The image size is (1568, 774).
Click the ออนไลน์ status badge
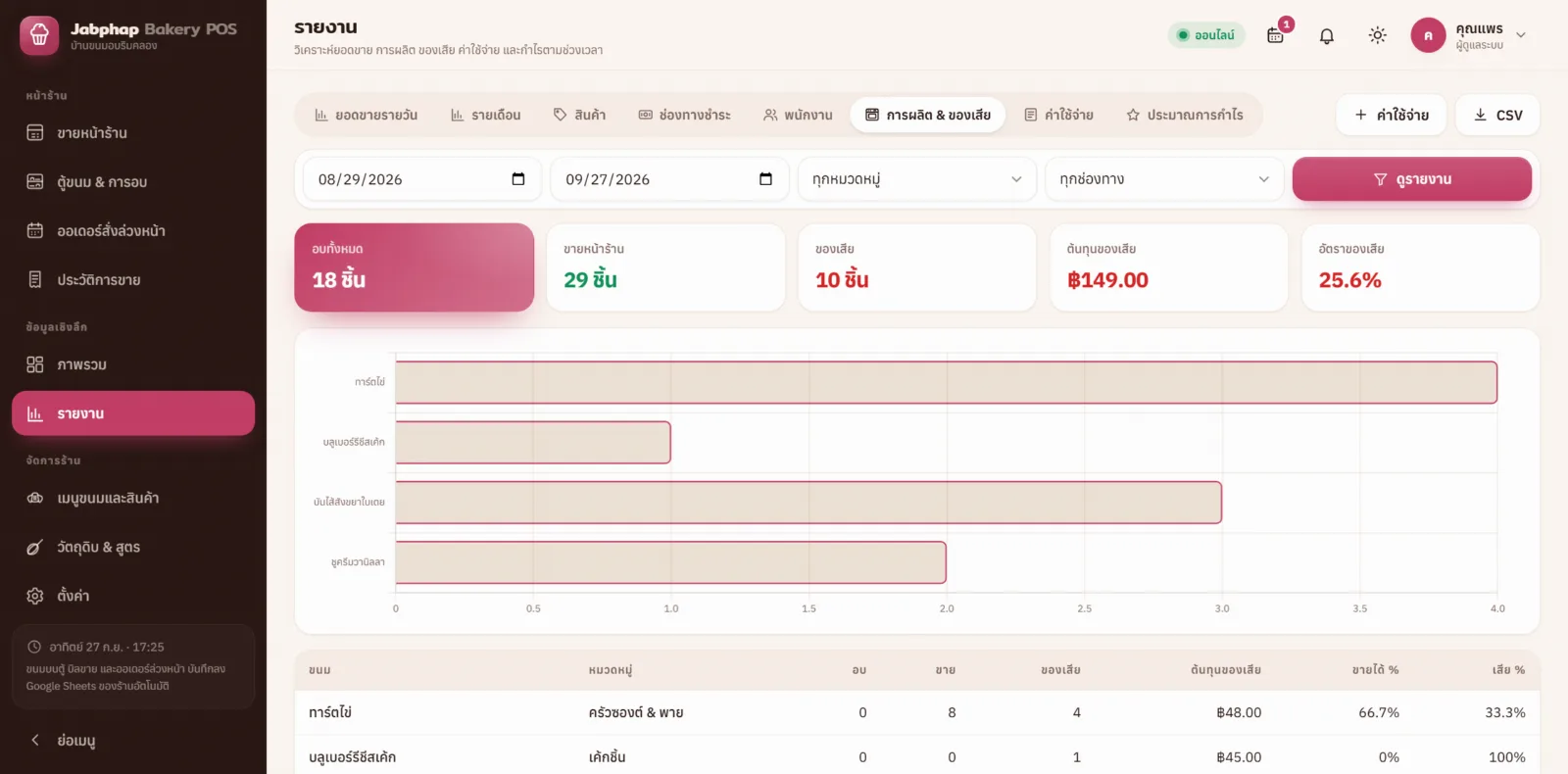tap(1206, 35)
